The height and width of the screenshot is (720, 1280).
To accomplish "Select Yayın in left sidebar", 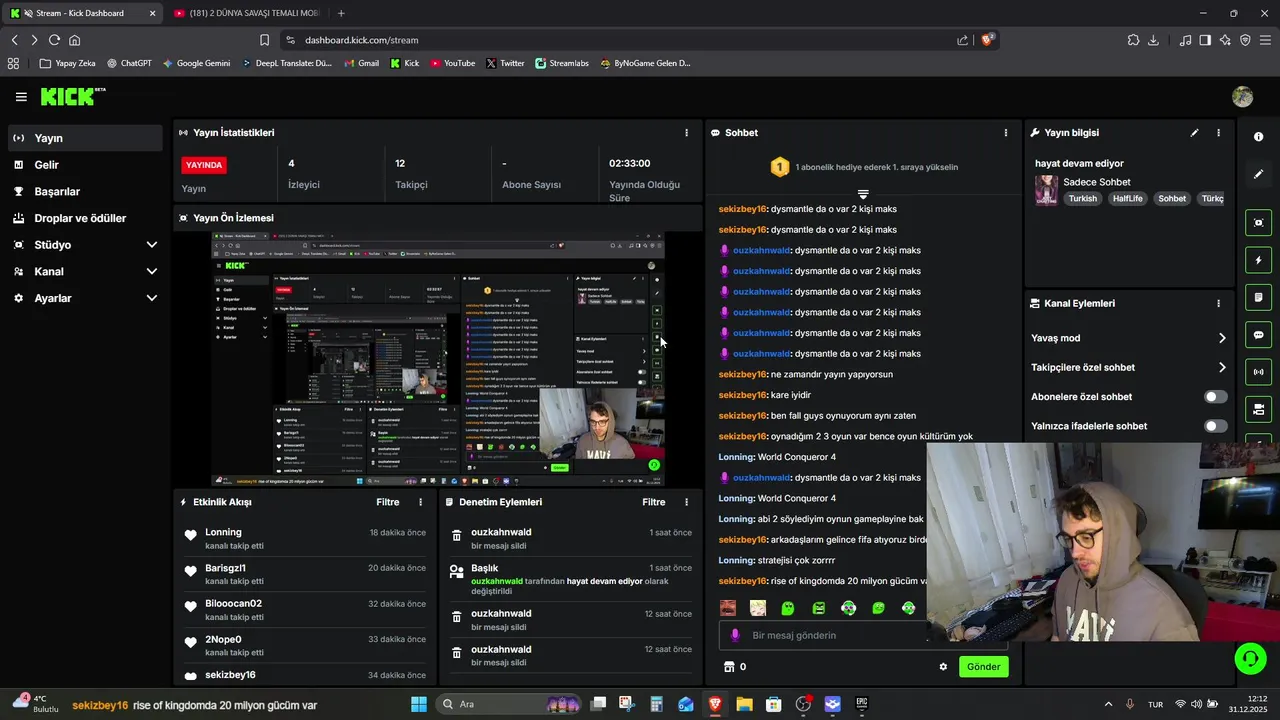I will point(85,138).
